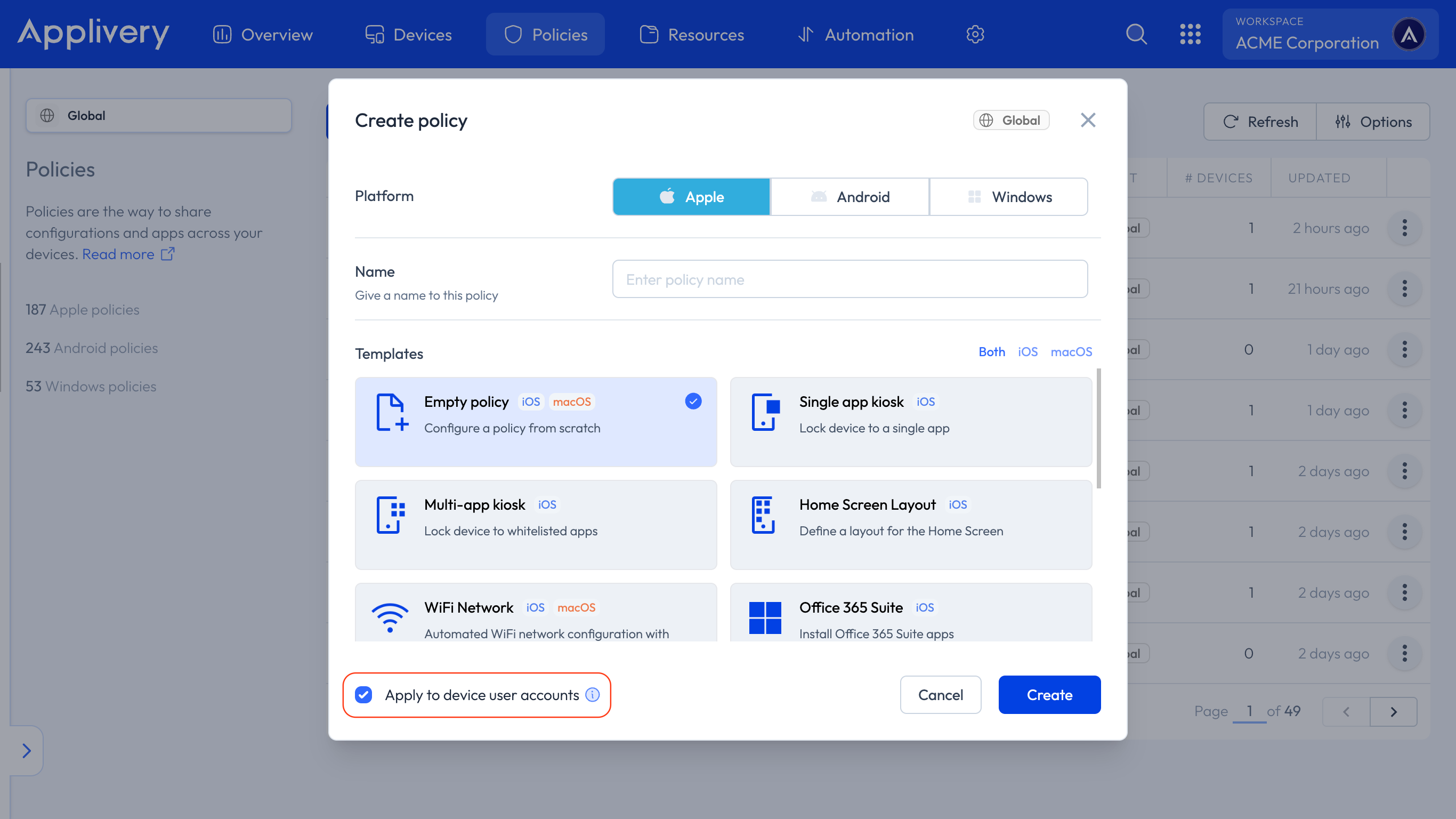Deselect the Empty policy template checkmark

pos(693,401)
